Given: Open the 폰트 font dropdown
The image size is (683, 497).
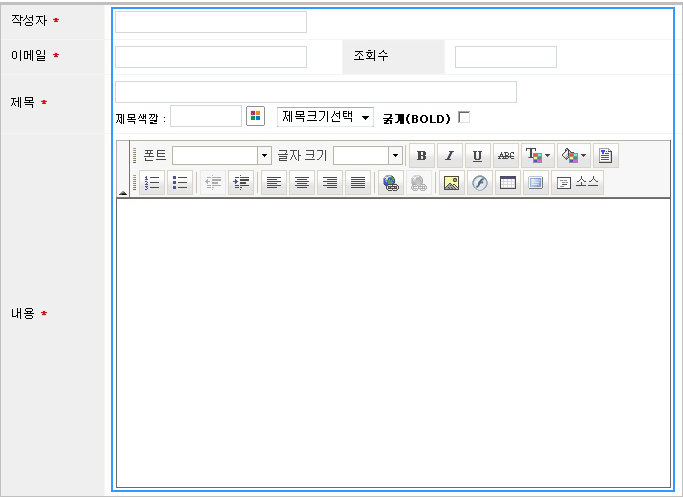Looking at the screenshot, I should click(x=222, y=156).
